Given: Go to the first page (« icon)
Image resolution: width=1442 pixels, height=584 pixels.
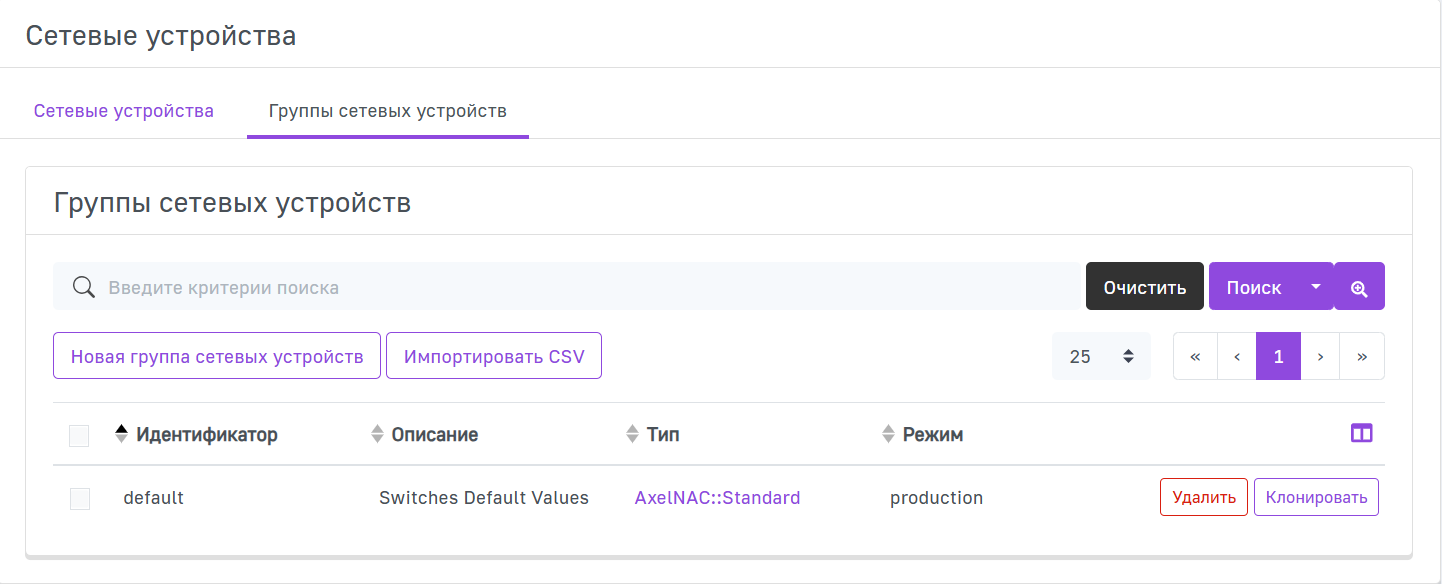Looking at the screenshot, I should pyautogui.click(x=1195, y=357).
